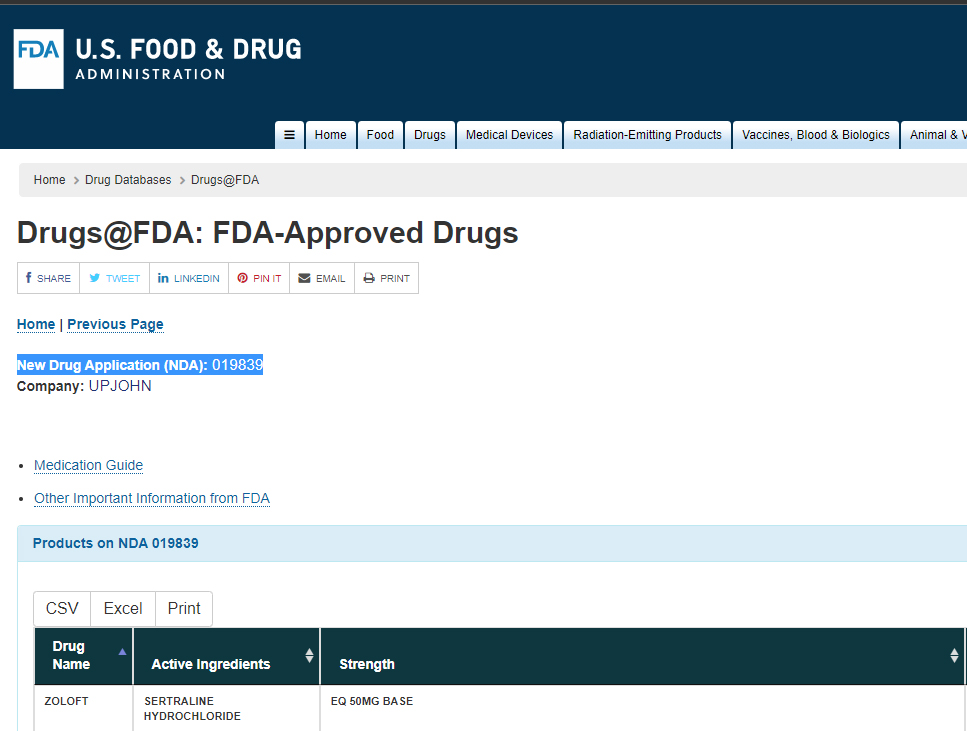Pin this page on Pinterest
This screenshot has width=967, height=731.
click(x=259, y=278)
